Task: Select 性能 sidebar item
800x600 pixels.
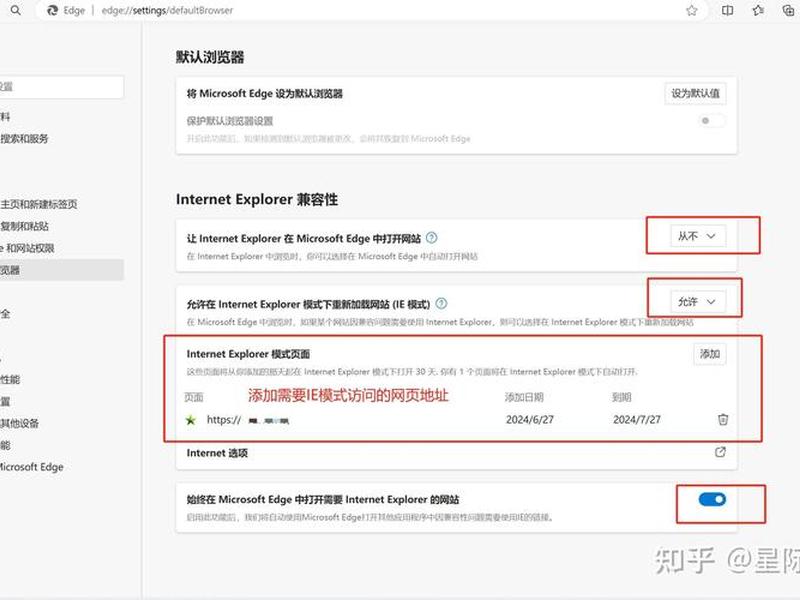Action: coord(10,380)
